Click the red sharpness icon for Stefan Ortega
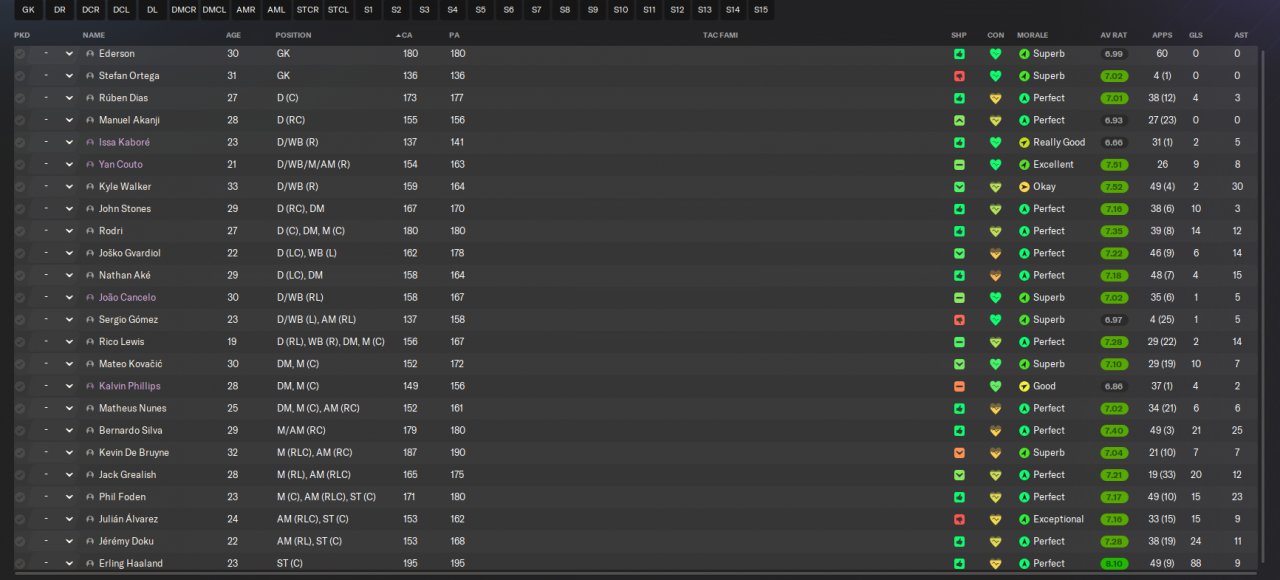 959,76
